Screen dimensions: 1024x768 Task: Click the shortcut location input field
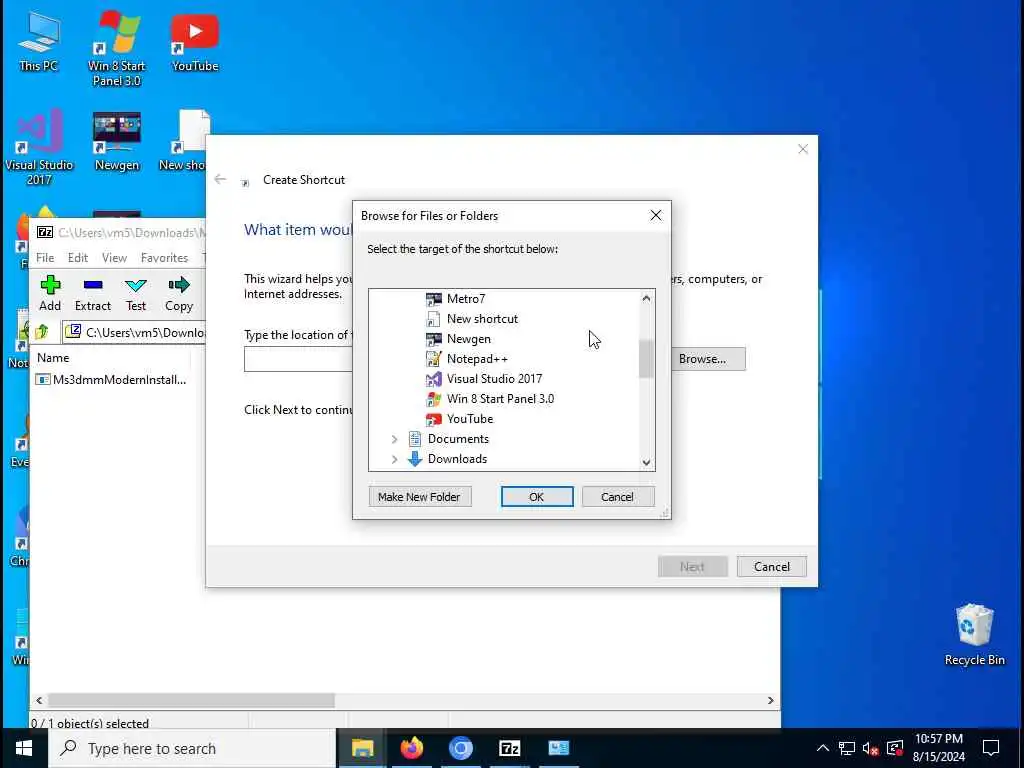[298, 359]
